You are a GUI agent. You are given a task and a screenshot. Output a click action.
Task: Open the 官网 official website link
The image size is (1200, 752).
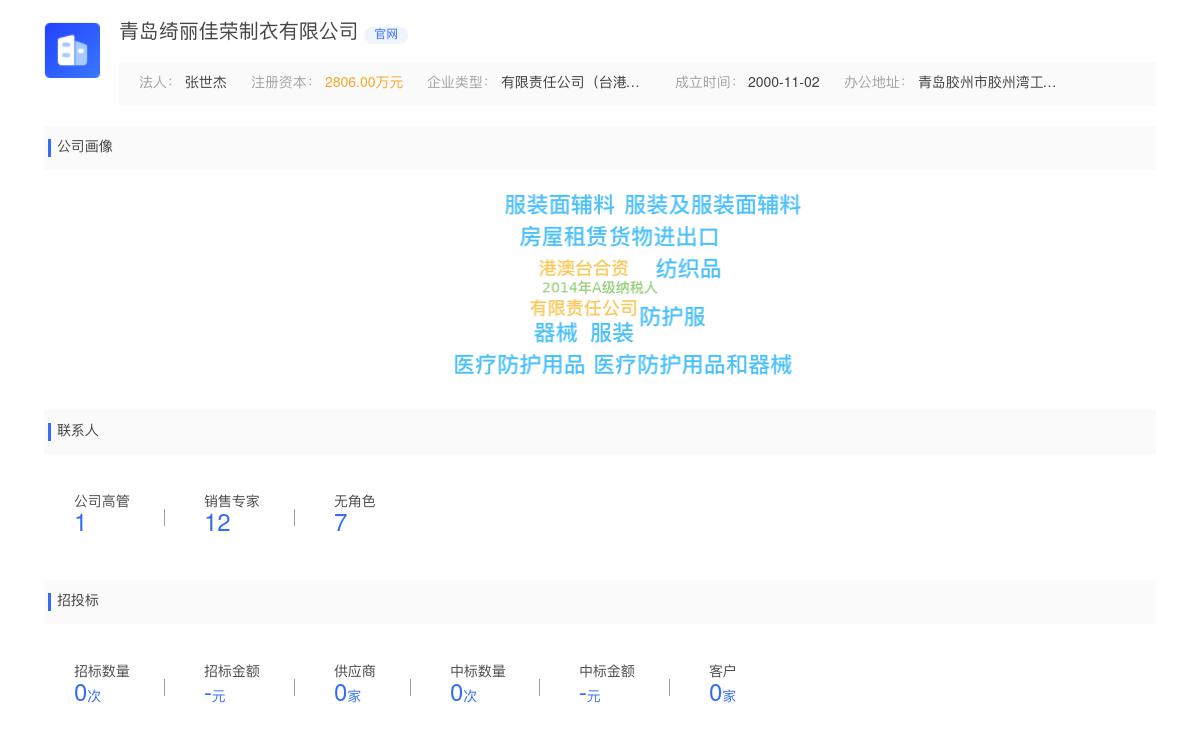pos(386,34)
